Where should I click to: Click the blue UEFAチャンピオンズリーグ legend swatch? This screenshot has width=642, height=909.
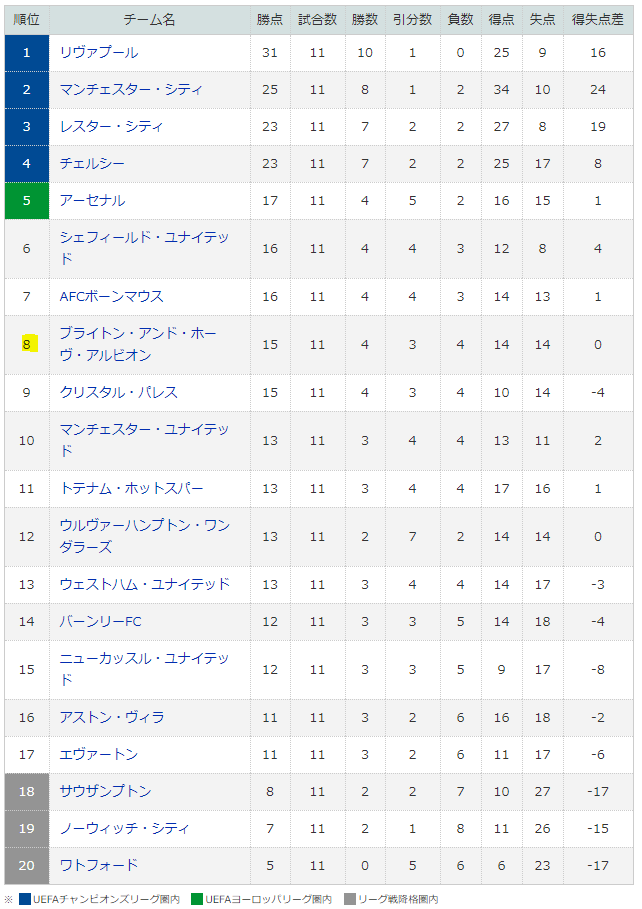point(24,899)
